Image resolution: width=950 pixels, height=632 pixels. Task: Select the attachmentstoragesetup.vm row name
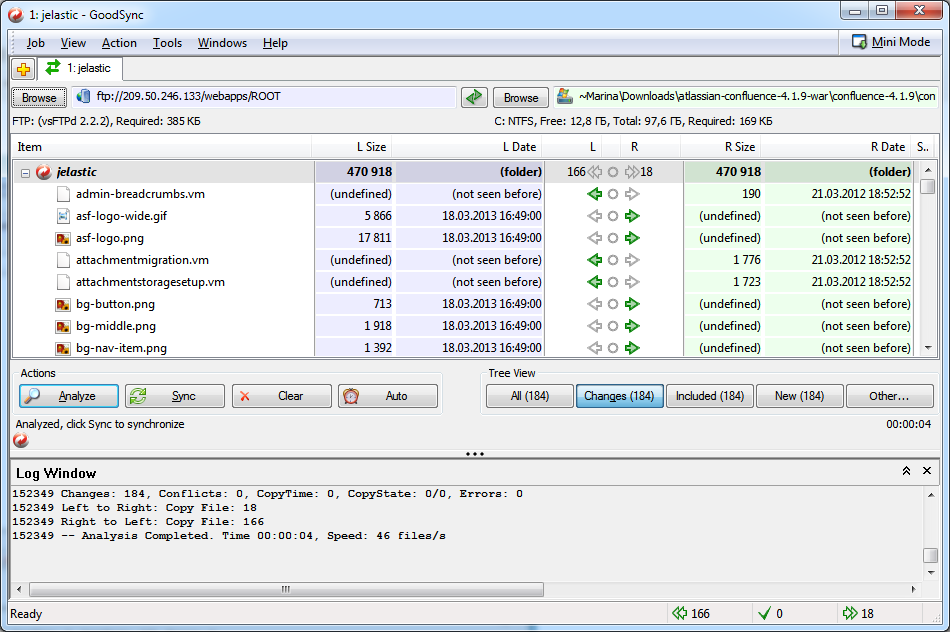[150, 282]
